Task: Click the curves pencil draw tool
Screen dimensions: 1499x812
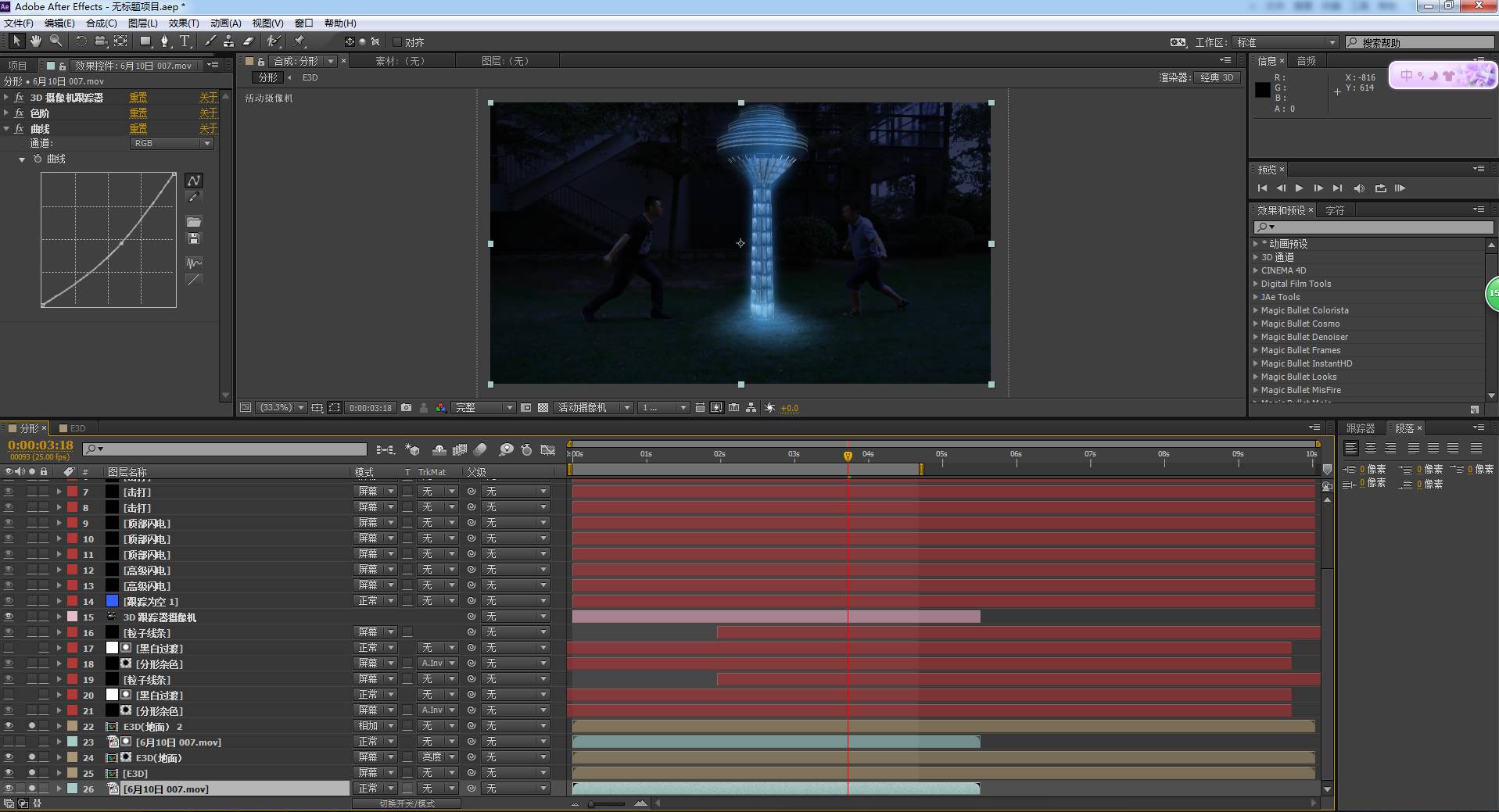Action: (194, 198)
